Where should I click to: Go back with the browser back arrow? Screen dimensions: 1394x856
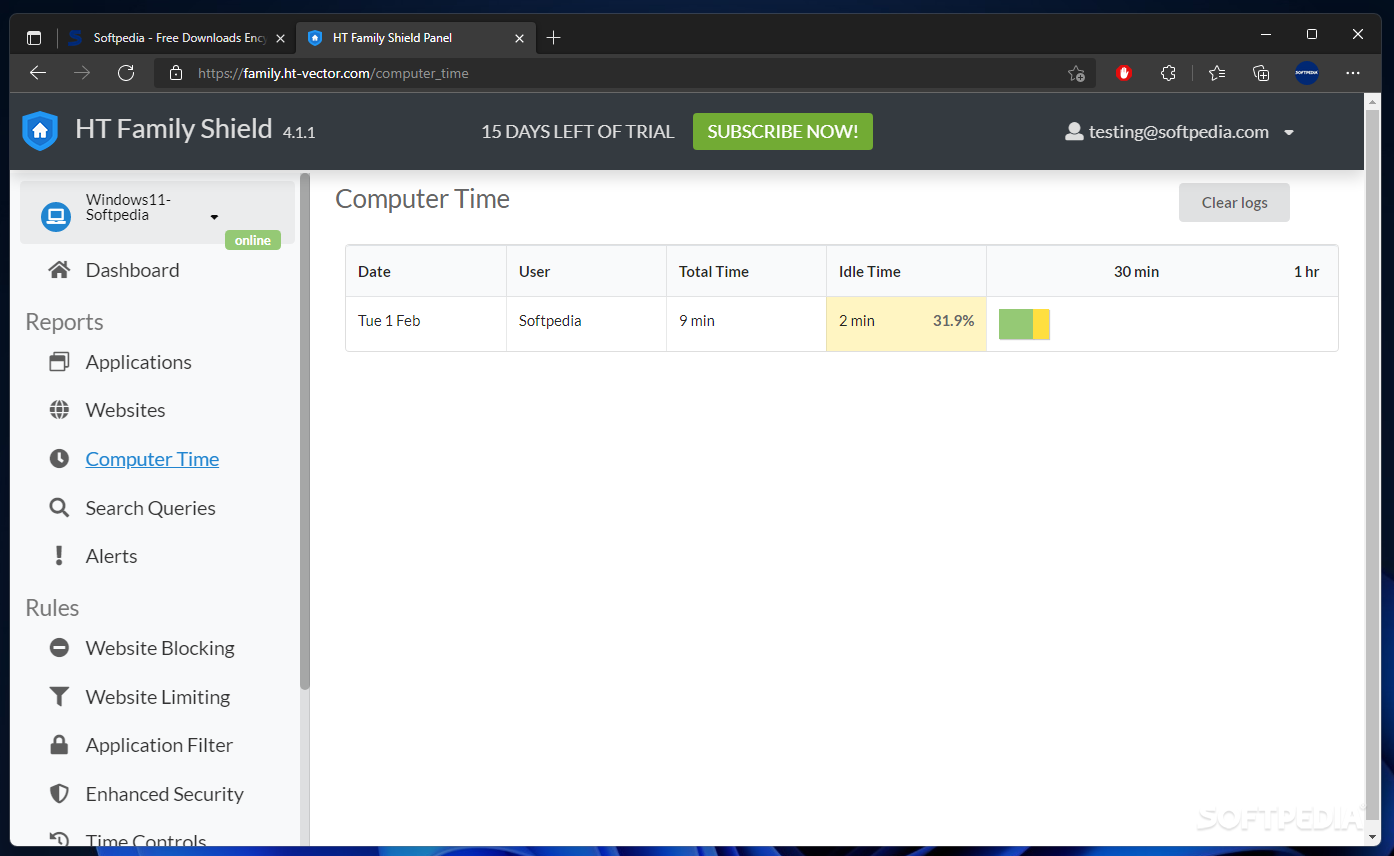tap(38, 73)
